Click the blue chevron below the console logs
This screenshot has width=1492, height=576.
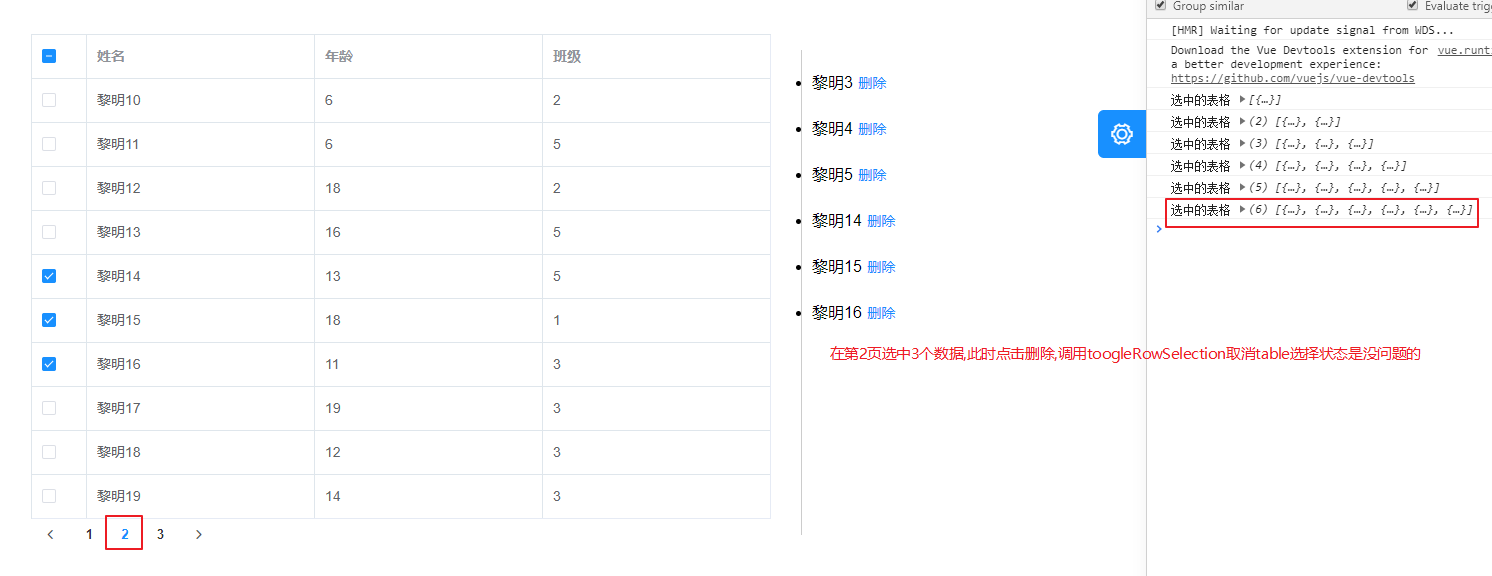[x=1158, y=229]
